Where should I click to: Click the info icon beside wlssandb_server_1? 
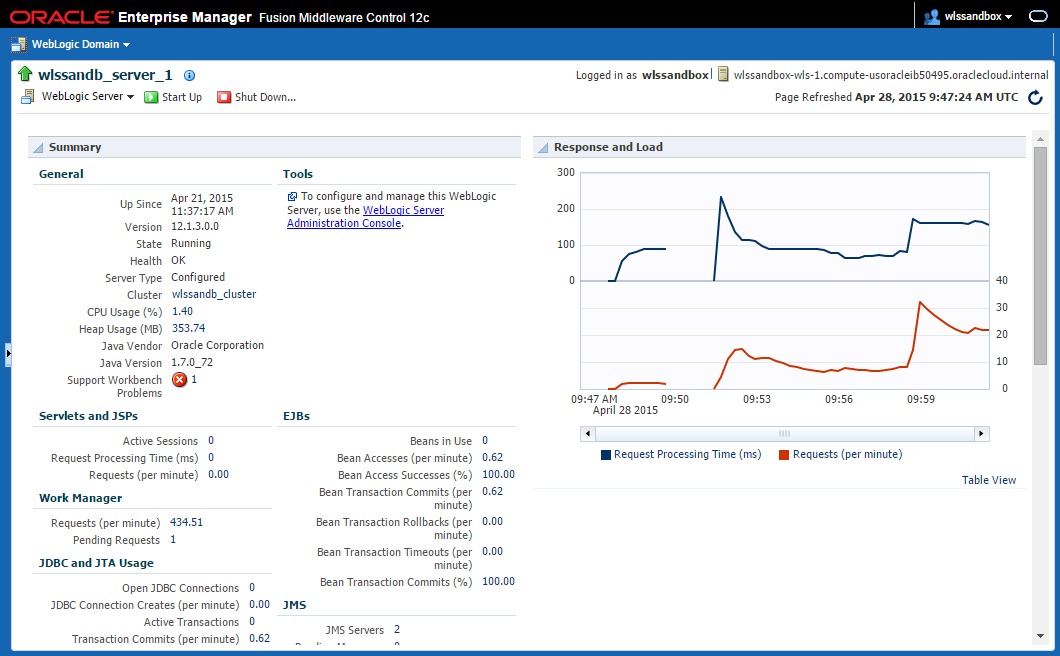coord(190,76)
